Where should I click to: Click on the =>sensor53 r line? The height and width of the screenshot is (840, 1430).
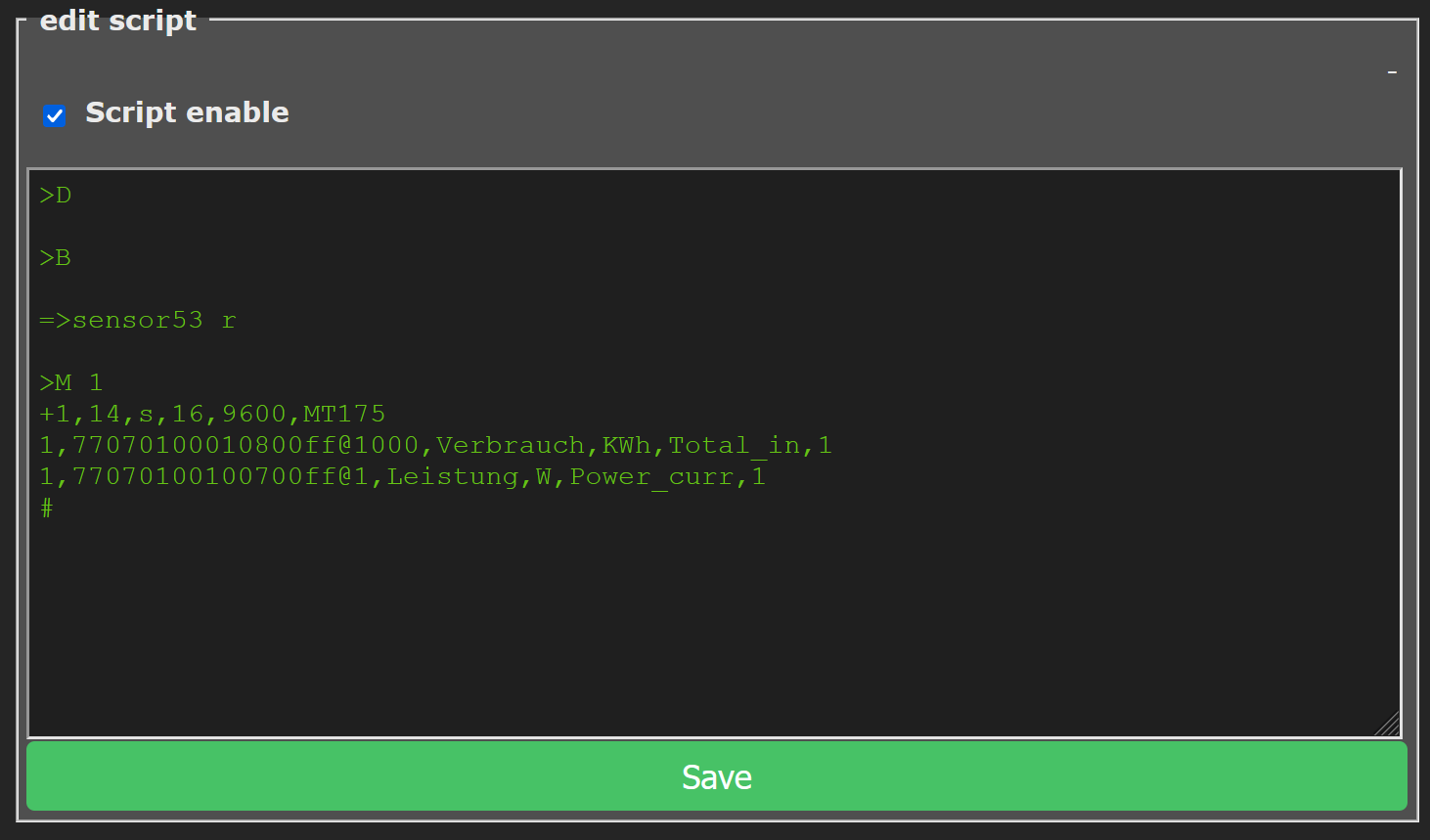(138, 320)
